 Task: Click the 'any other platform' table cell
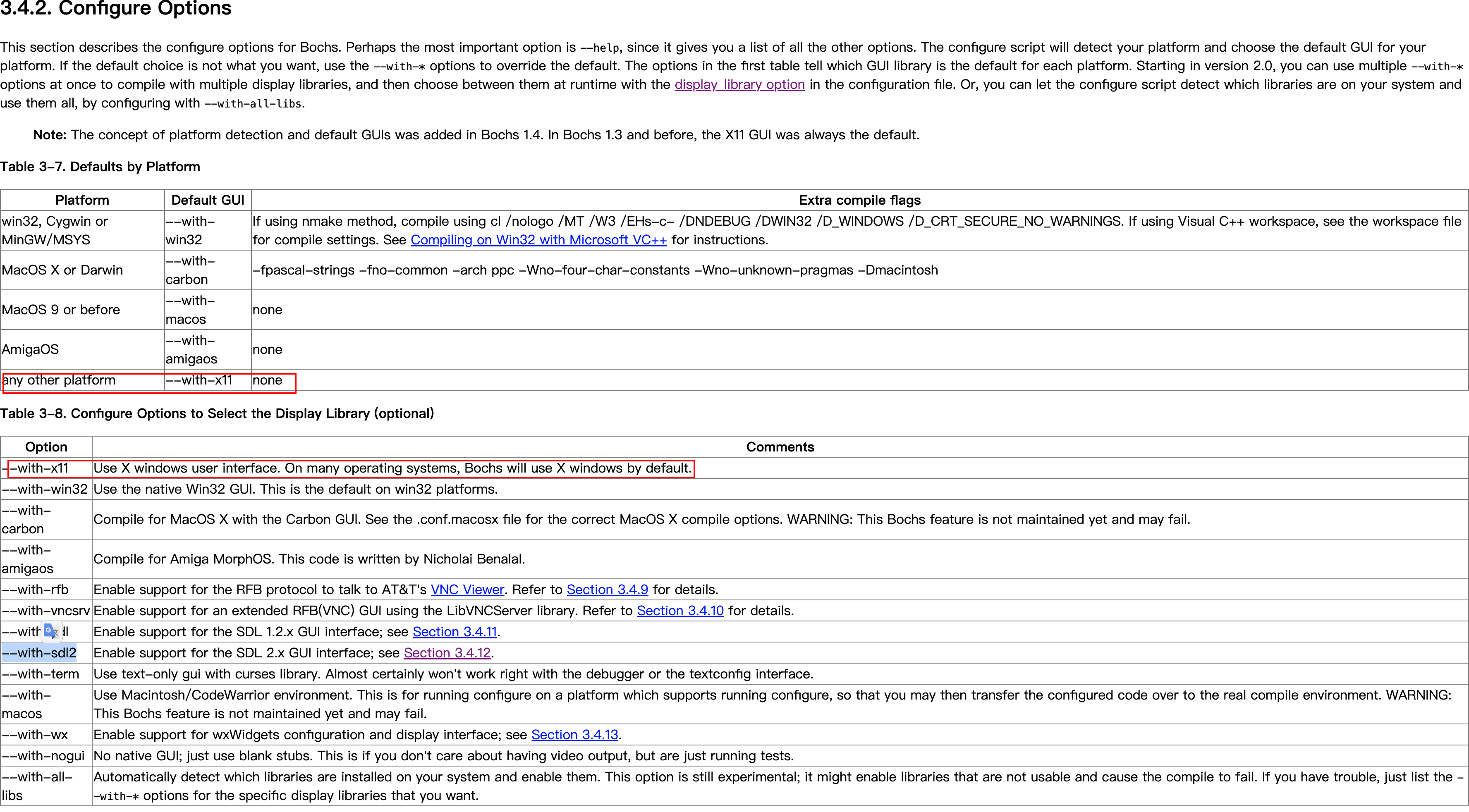tap(59, 380)
